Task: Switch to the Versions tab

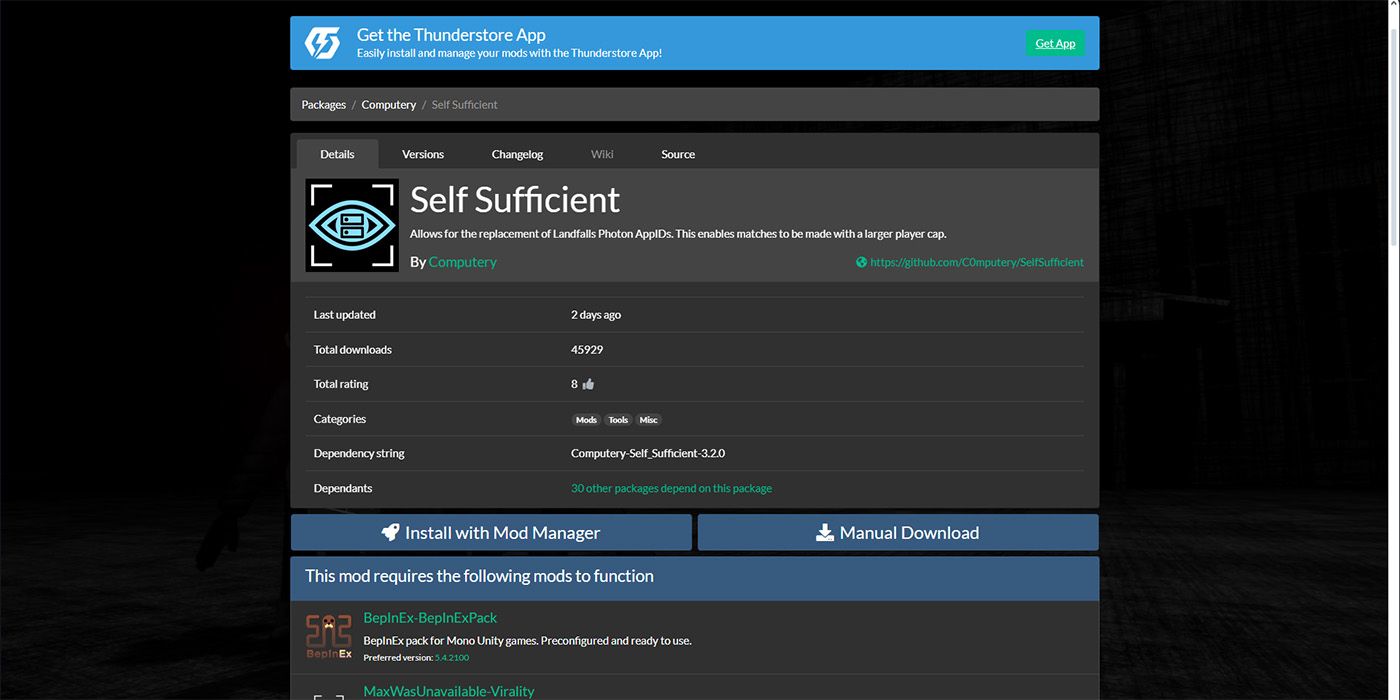Action: [x=423, y=154]
